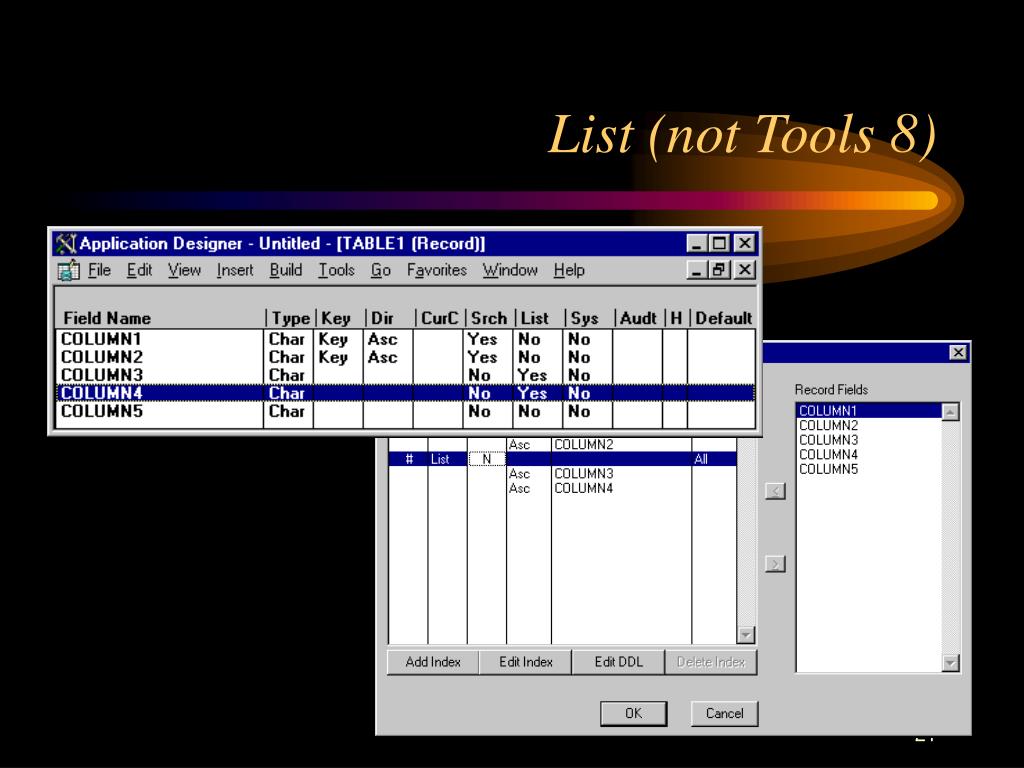Select COLUMN3 in the record field grid
The image size is (1024, 768).
(101, 376)
